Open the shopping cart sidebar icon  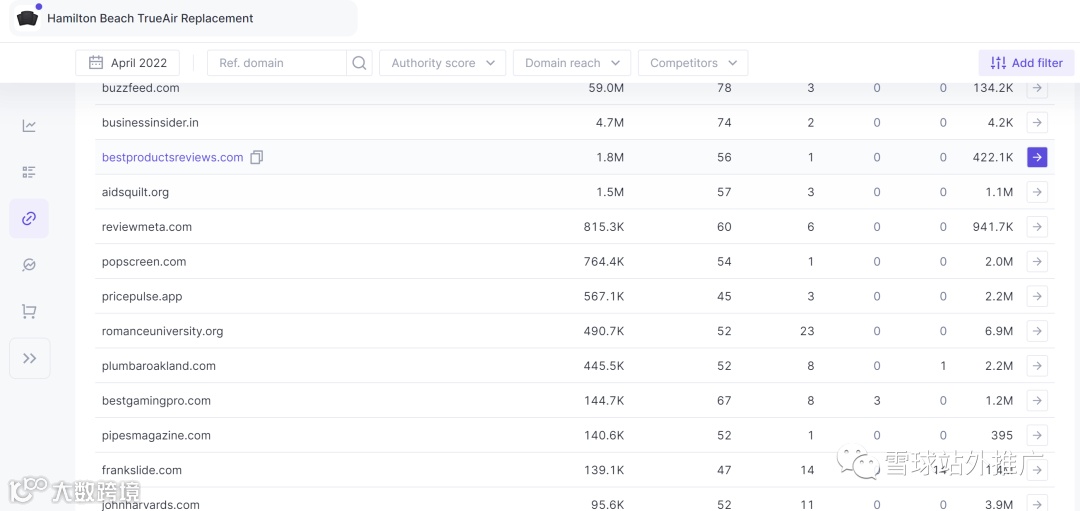coord(29,311)
